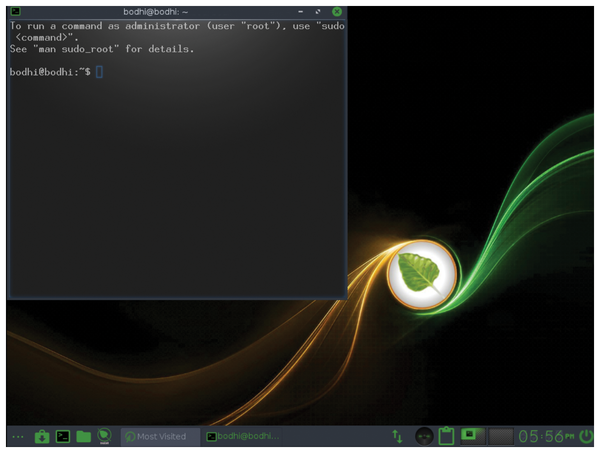Click inside the terminal at the cursor prompt

99,72
